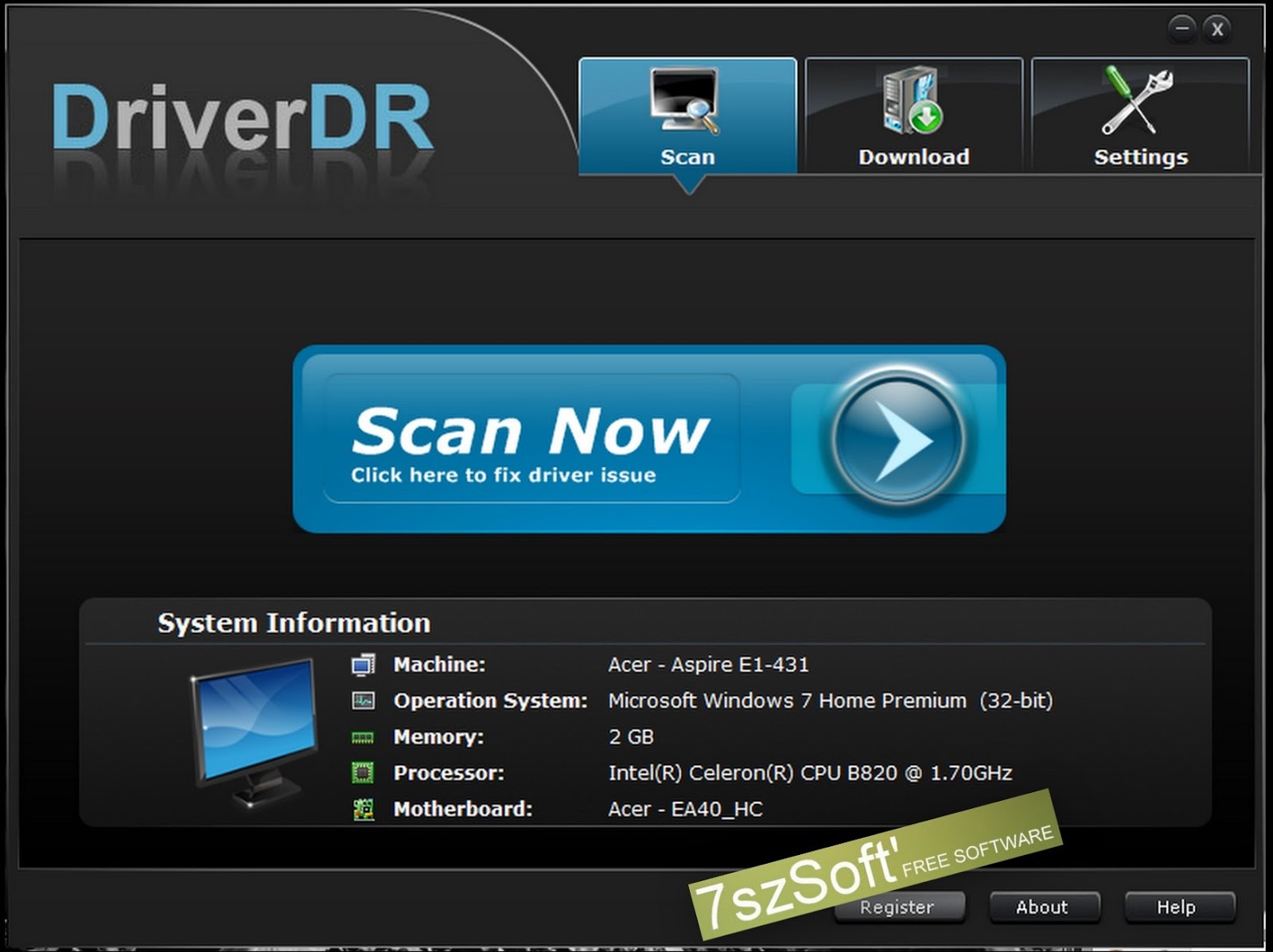Open the Register dialog
1273x952 pixels.
point(898,907)
